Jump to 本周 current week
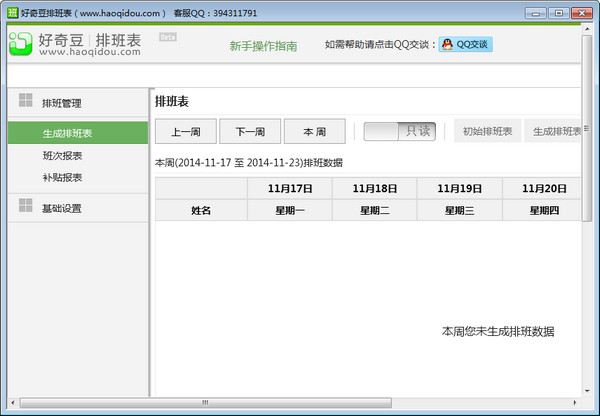Screen dimensions: 600x416 click(x=315, y=131)
